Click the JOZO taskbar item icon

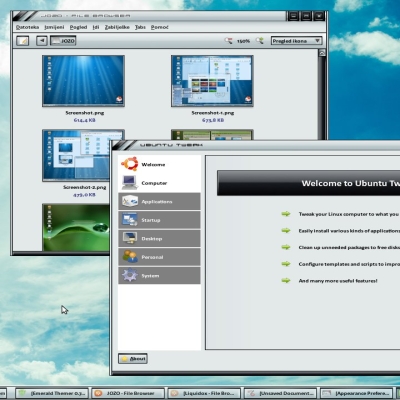click(98, 393)
